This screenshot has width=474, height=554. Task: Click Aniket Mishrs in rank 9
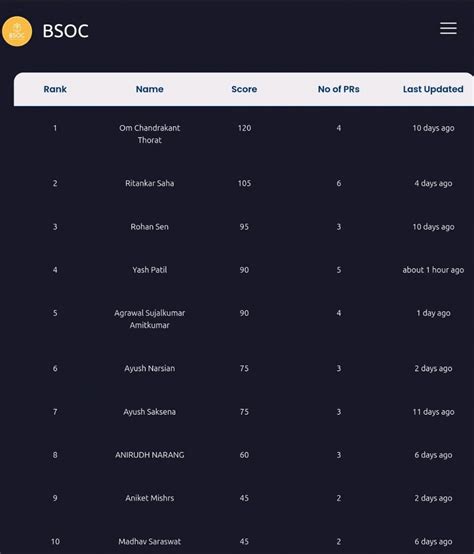tap(149, 498)
